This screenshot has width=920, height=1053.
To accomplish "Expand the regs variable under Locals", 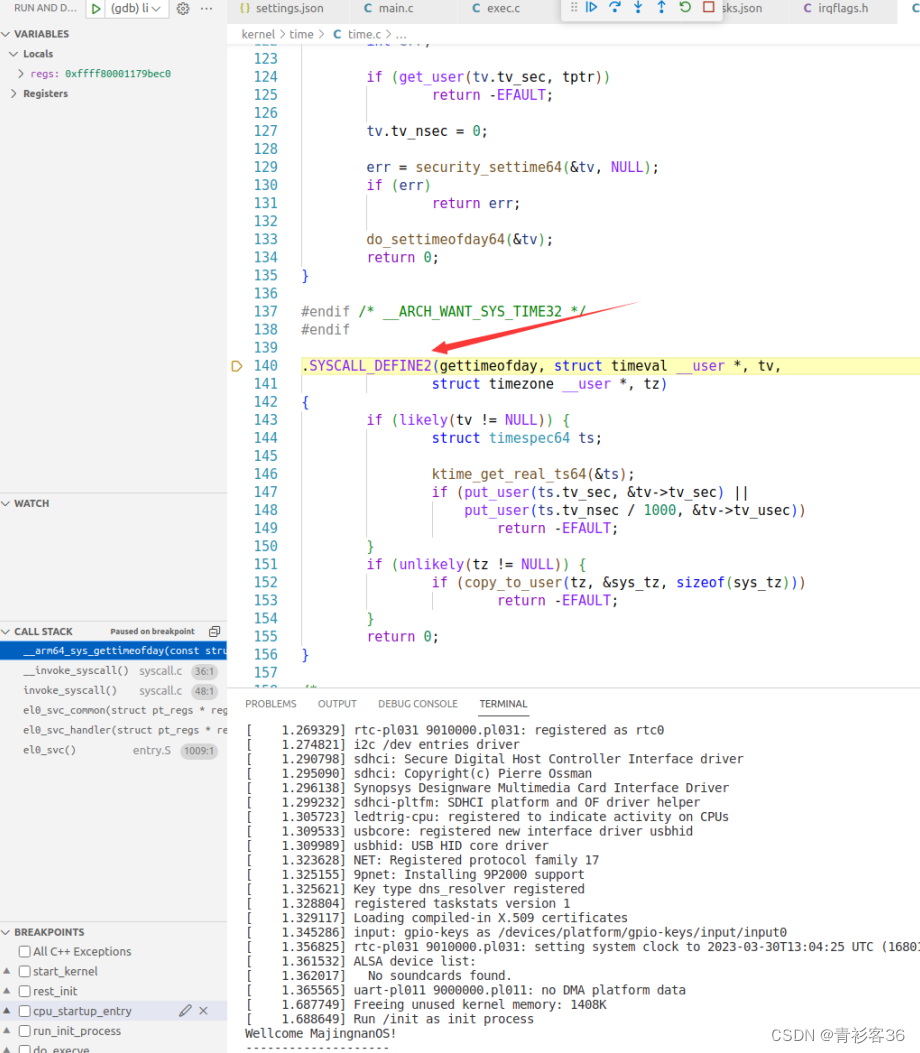I will coord(20,73).
